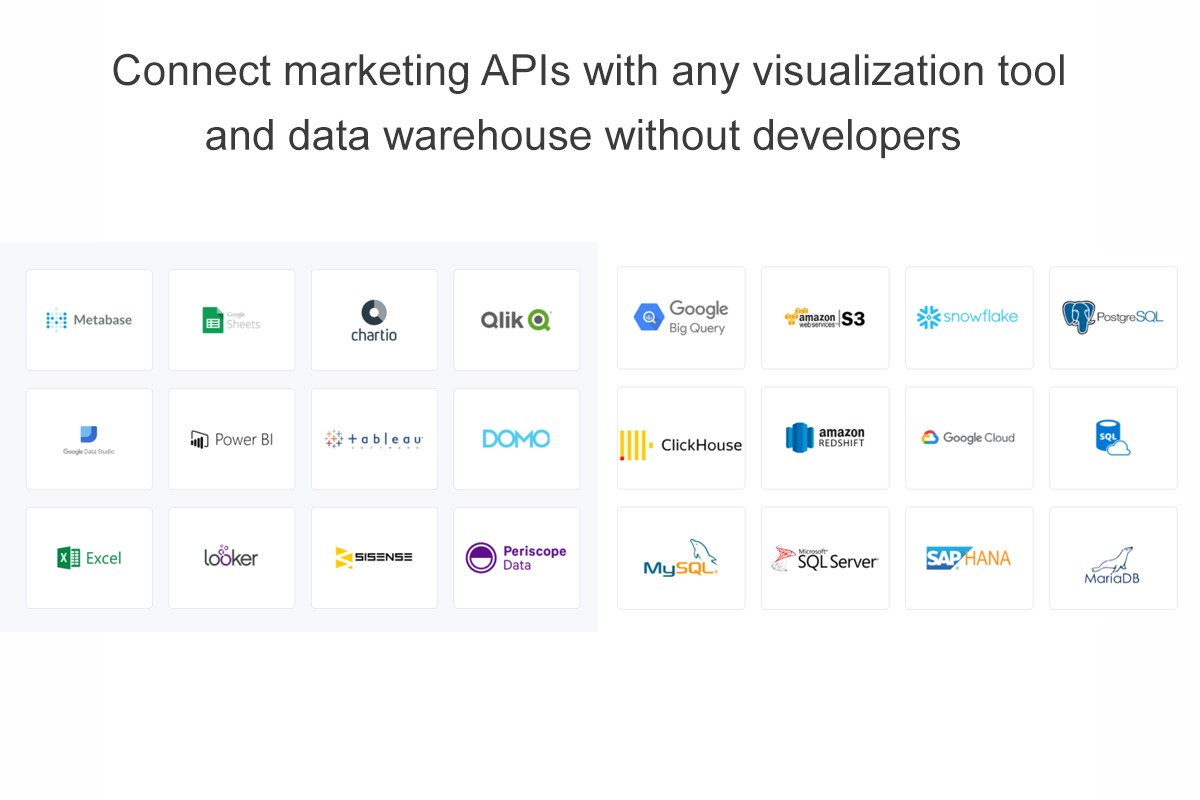
Task: Click the Qlik logo card
Action: pos(517,320)
